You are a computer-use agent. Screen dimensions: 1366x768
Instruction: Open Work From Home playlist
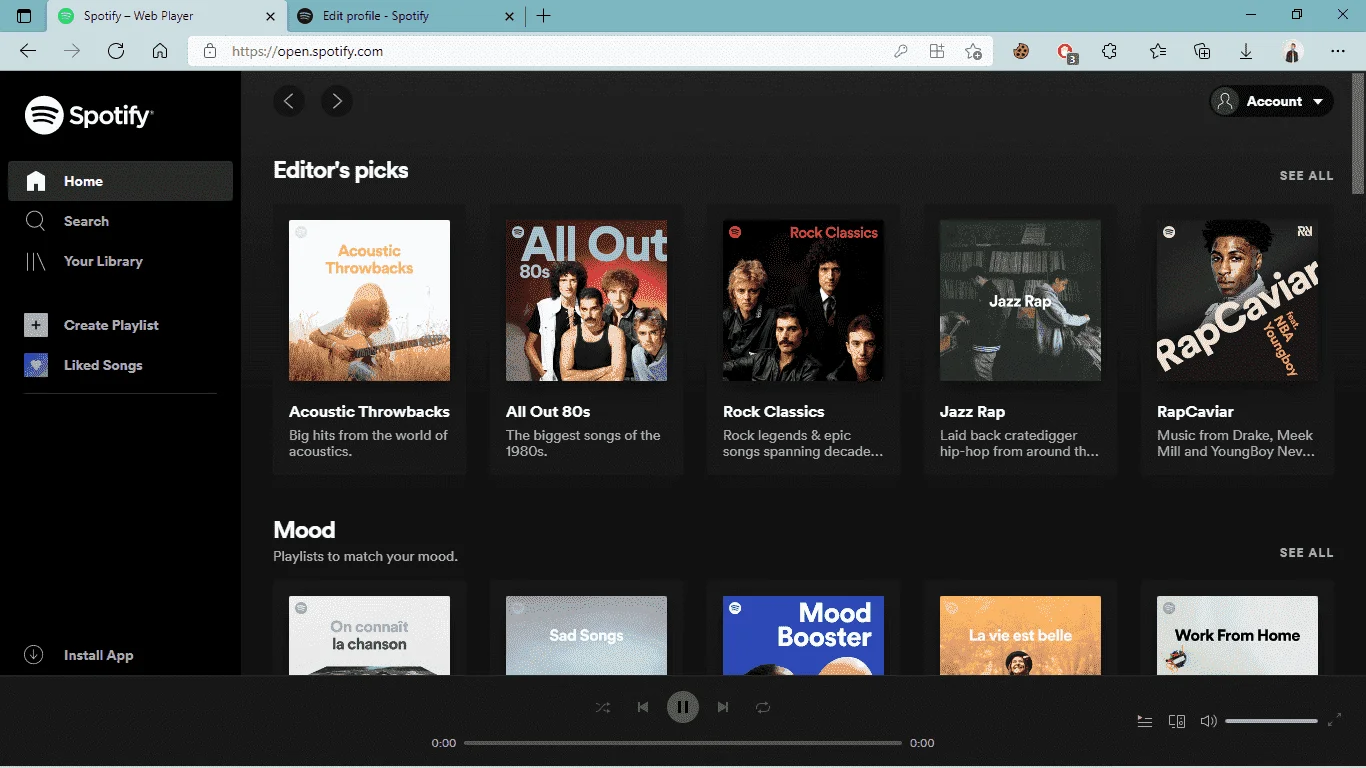click(x=1237, y=635)
